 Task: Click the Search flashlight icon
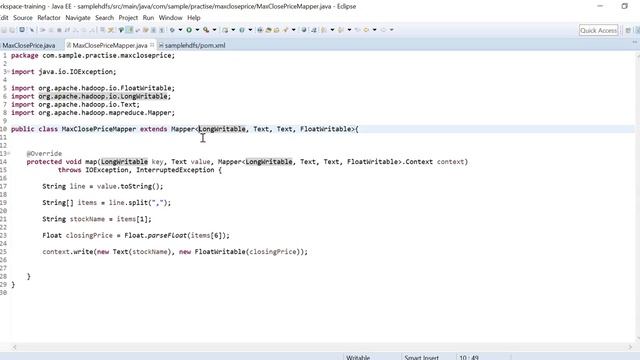pyautogui.click(x=285, y=30)
